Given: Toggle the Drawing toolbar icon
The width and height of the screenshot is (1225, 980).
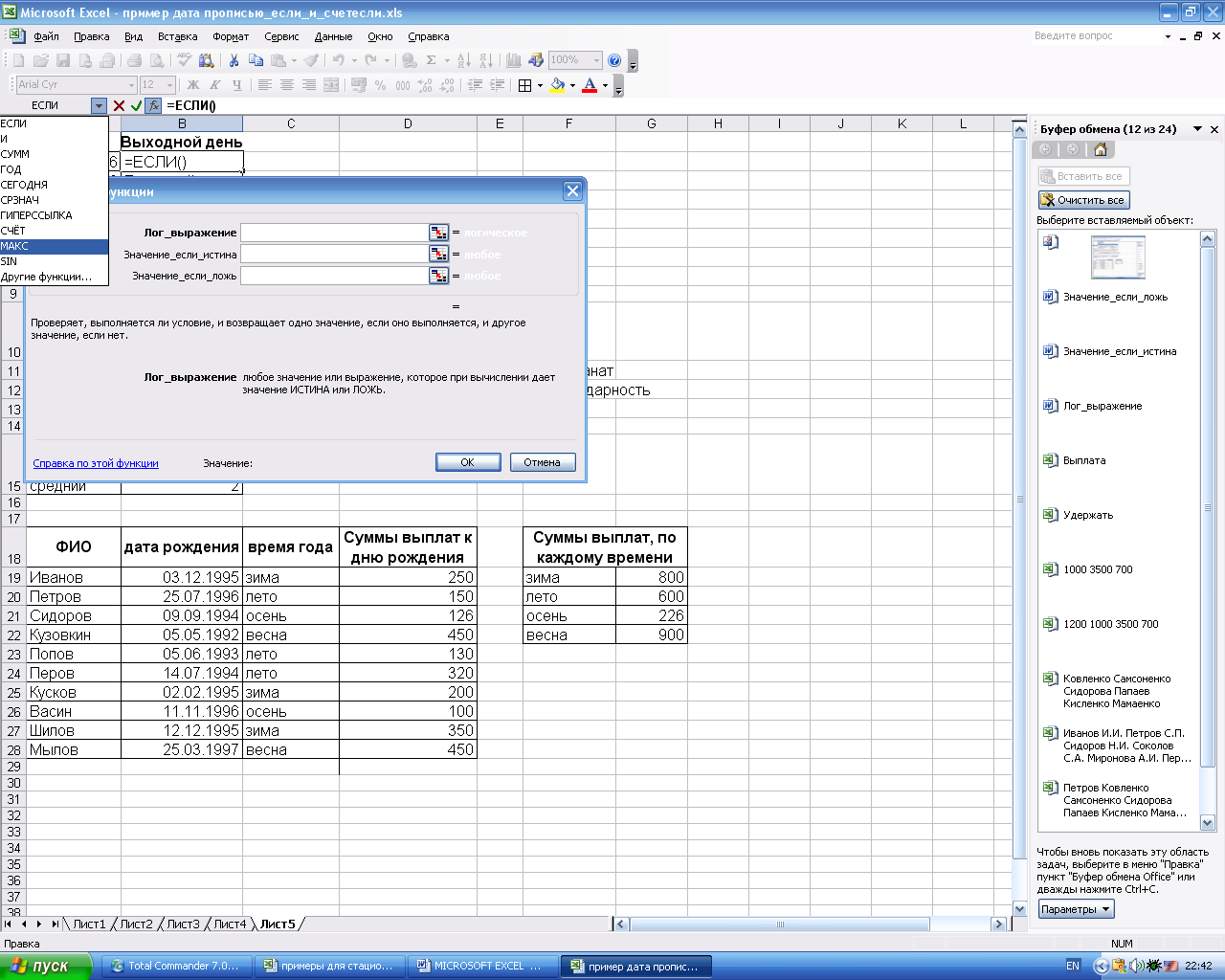Looking at the screenshot, I should click(x=536, y=60).
